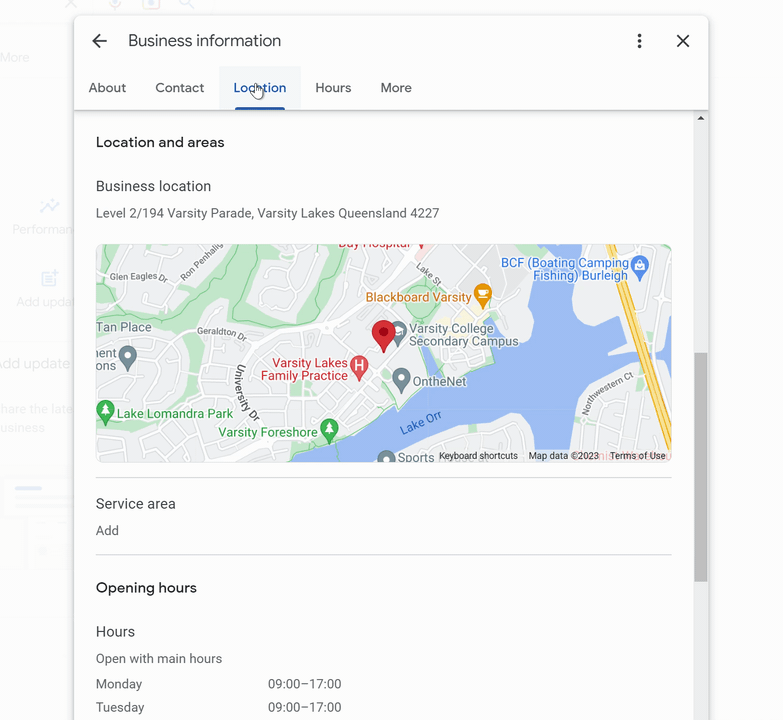This screenshot has width=783, height=720.
Task: Click Add under Service area
Action: click(107, 530)
